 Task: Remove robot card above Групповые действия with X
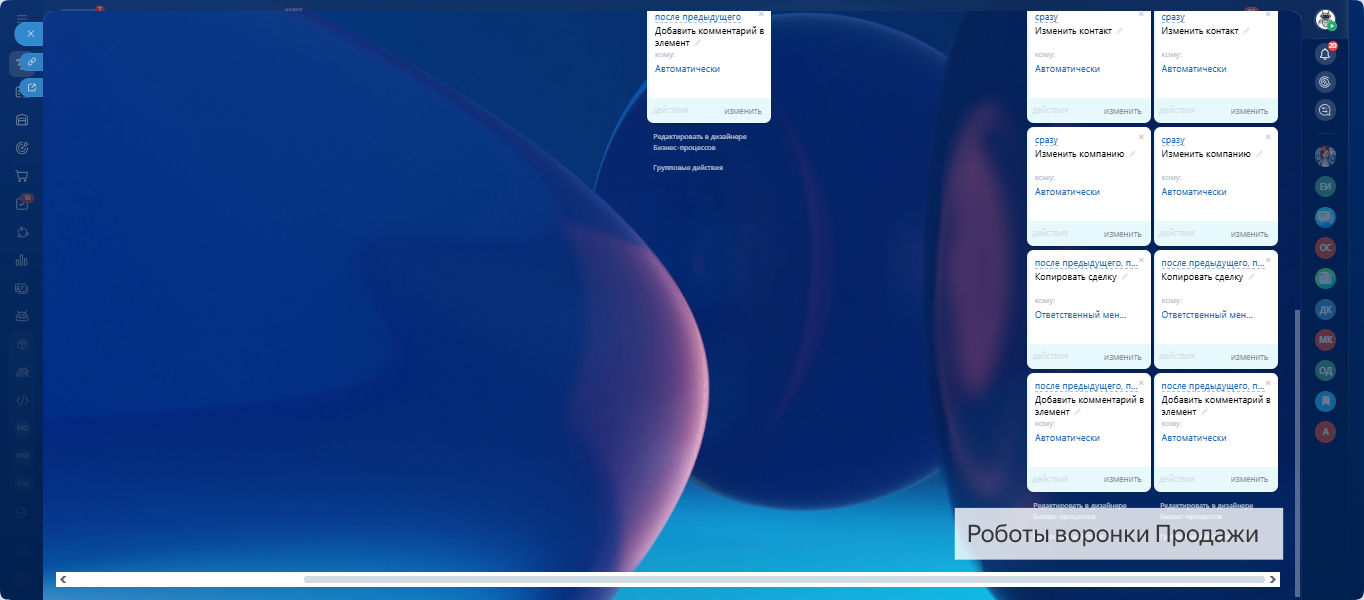click(x=761, y=14)
